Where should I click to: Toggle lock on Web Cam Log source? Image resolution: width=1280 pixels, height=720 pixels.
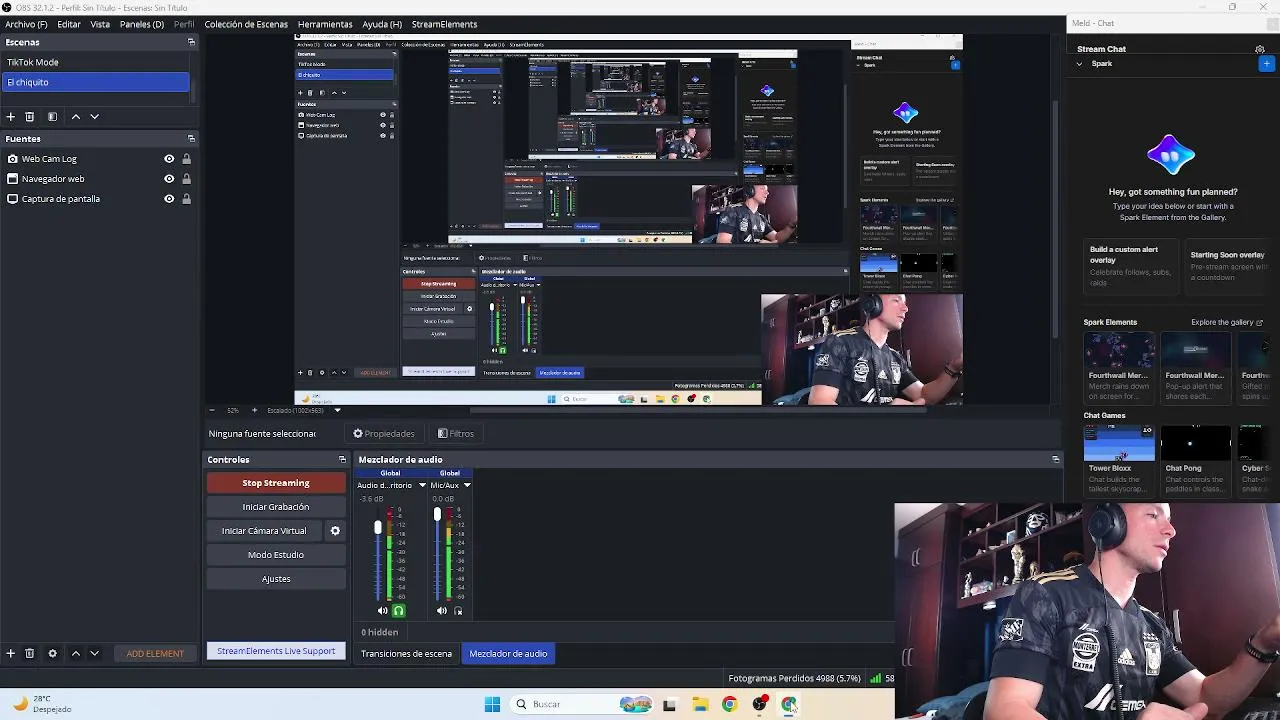[186, 159]
